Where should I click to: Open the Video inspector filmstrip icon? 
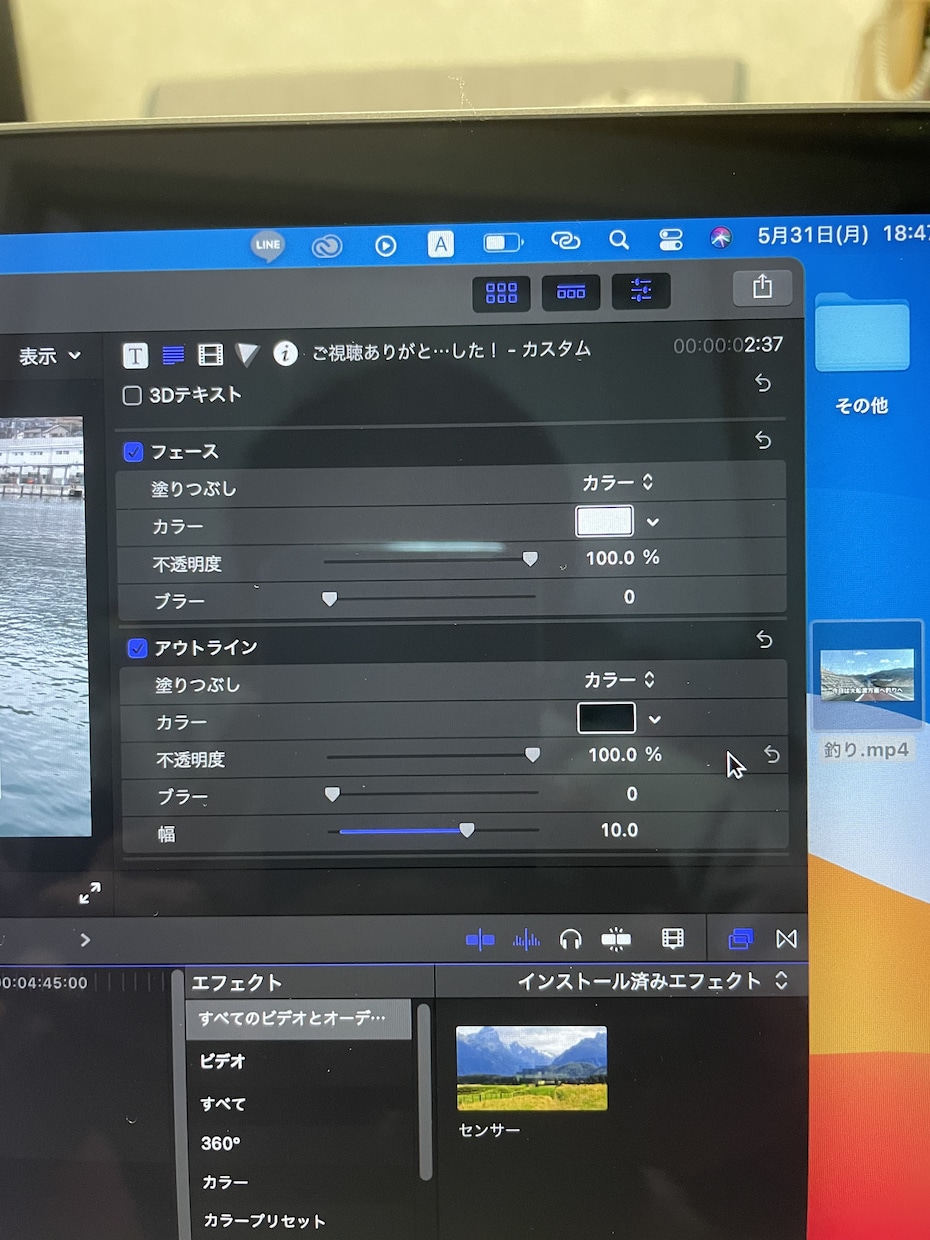point(210,354)
